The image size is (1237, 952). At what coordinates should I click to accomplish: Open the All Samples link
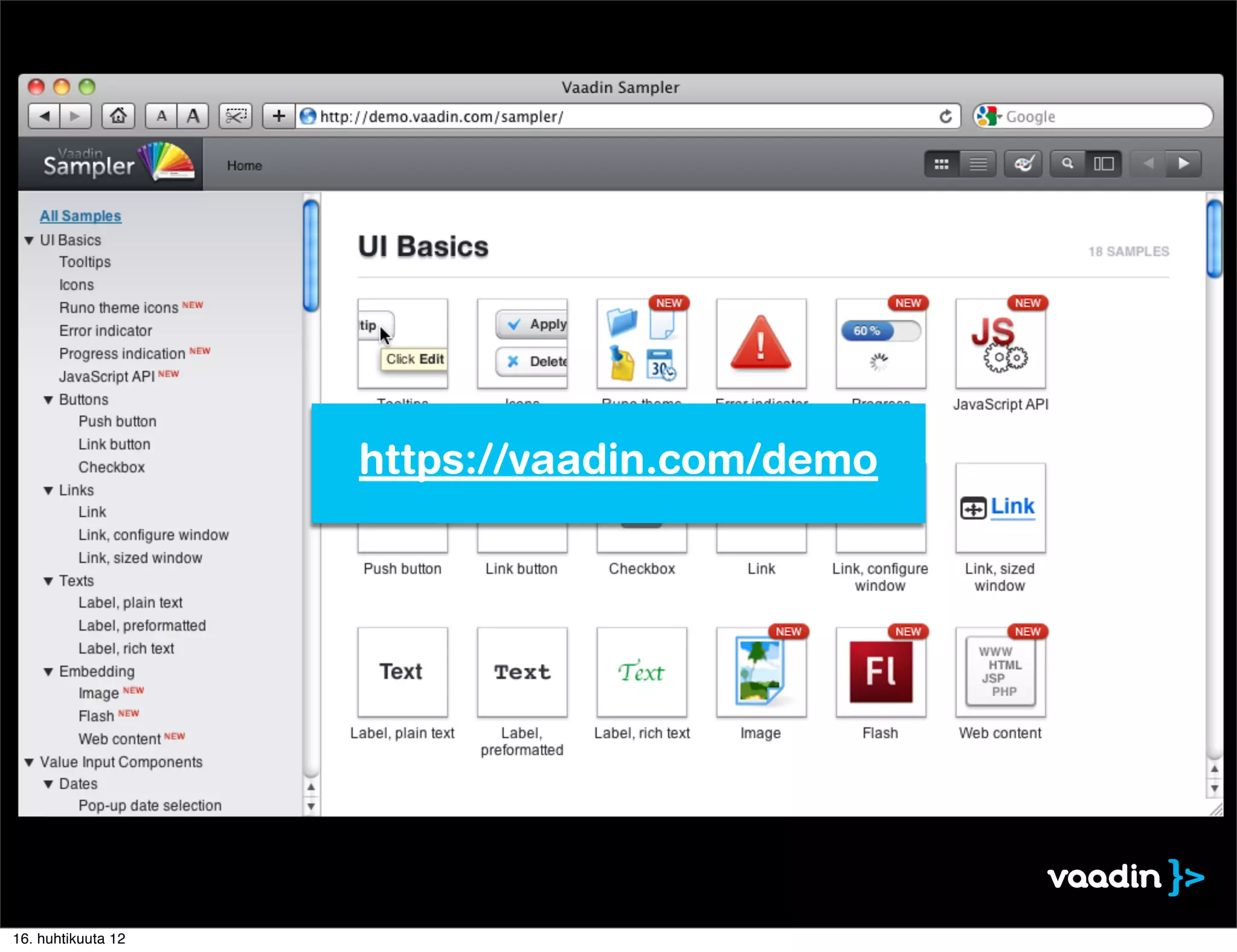click(80, 216)
